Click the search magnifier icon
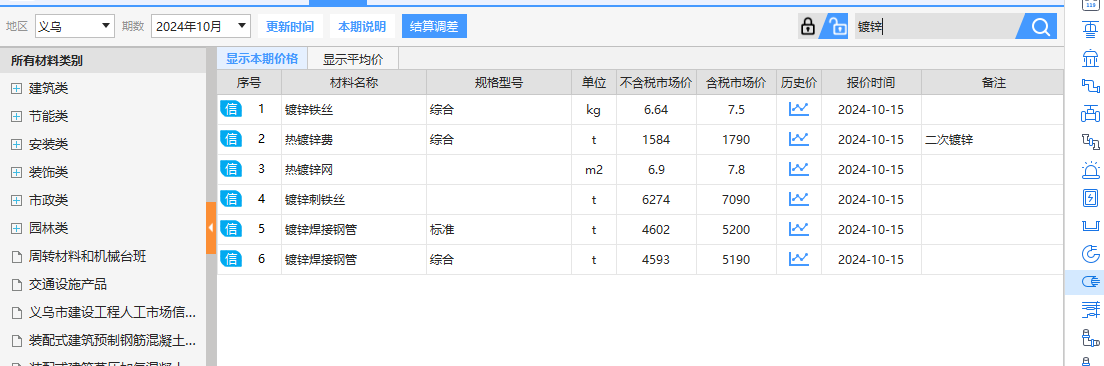This screenshot has width=1104, height=366. (x=1040, y=27)
